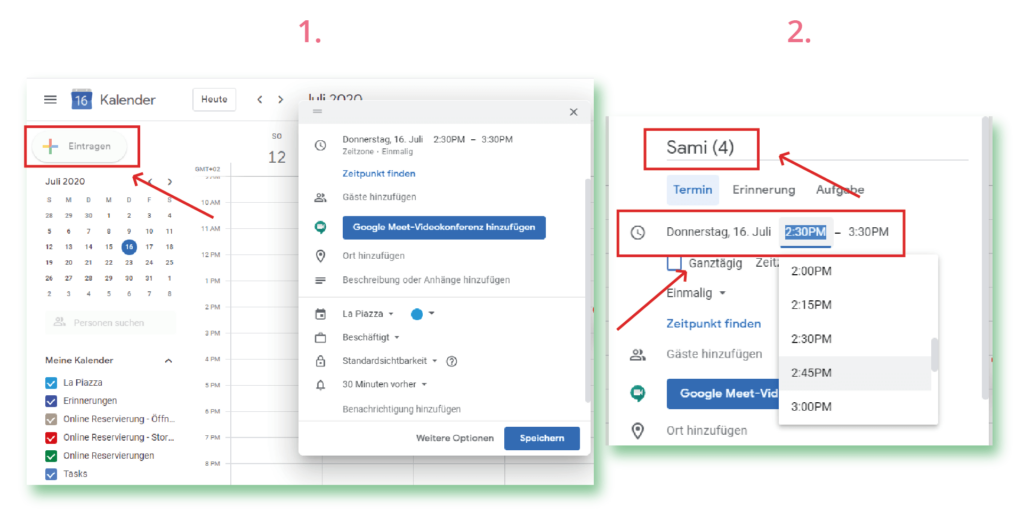Viewport: 1024px width, 510px height.
Task: Click the Zeitpunkt finden link in panel 1
Action: pos(379,174)
